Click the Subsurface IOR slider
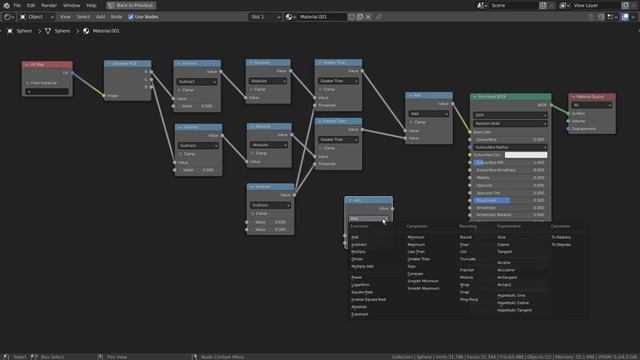 pos(510,162)
